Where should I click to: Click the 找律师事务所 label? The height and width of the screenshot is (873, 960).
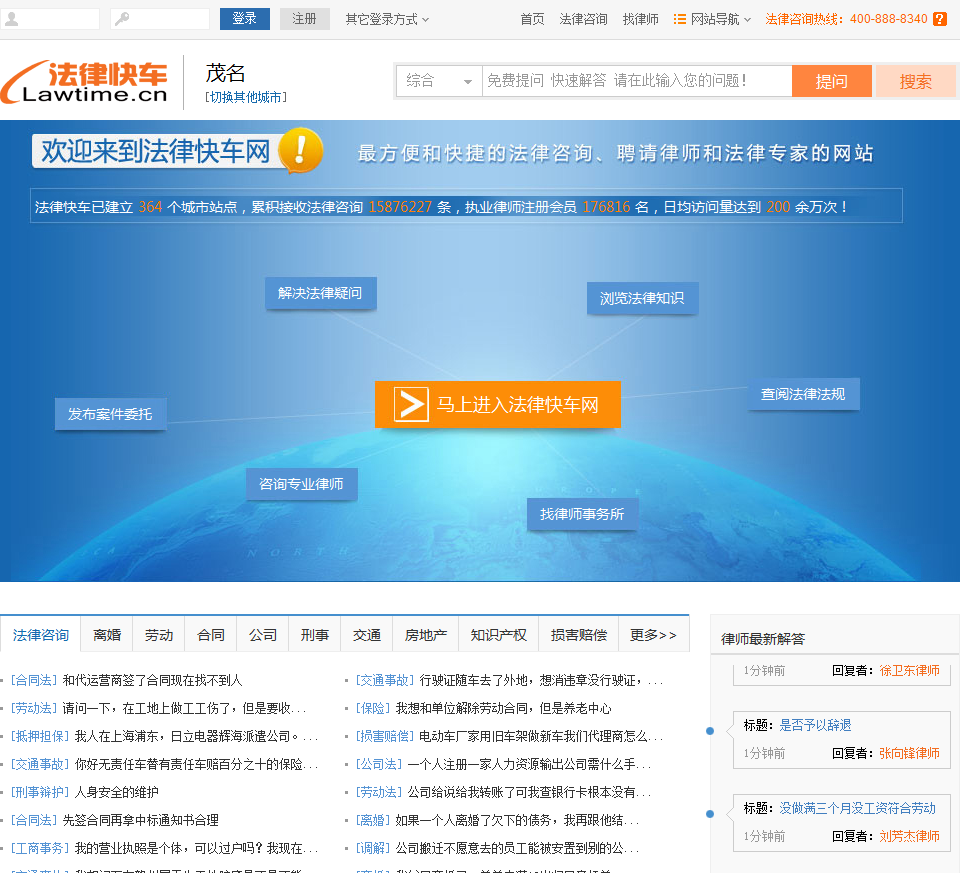[582, 514]
